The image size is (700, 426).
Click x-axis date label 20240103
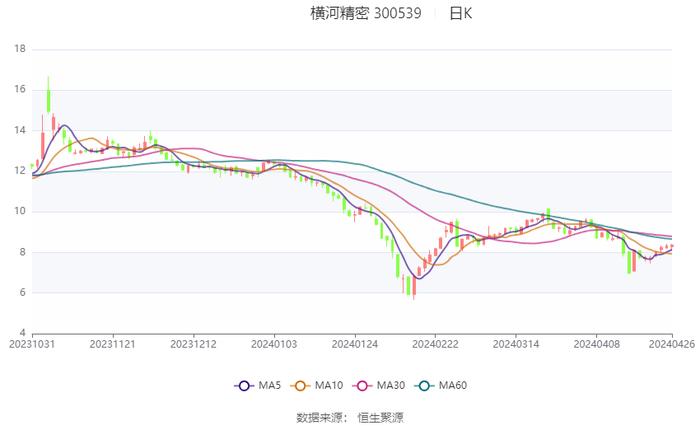click(x=274, y=344)
